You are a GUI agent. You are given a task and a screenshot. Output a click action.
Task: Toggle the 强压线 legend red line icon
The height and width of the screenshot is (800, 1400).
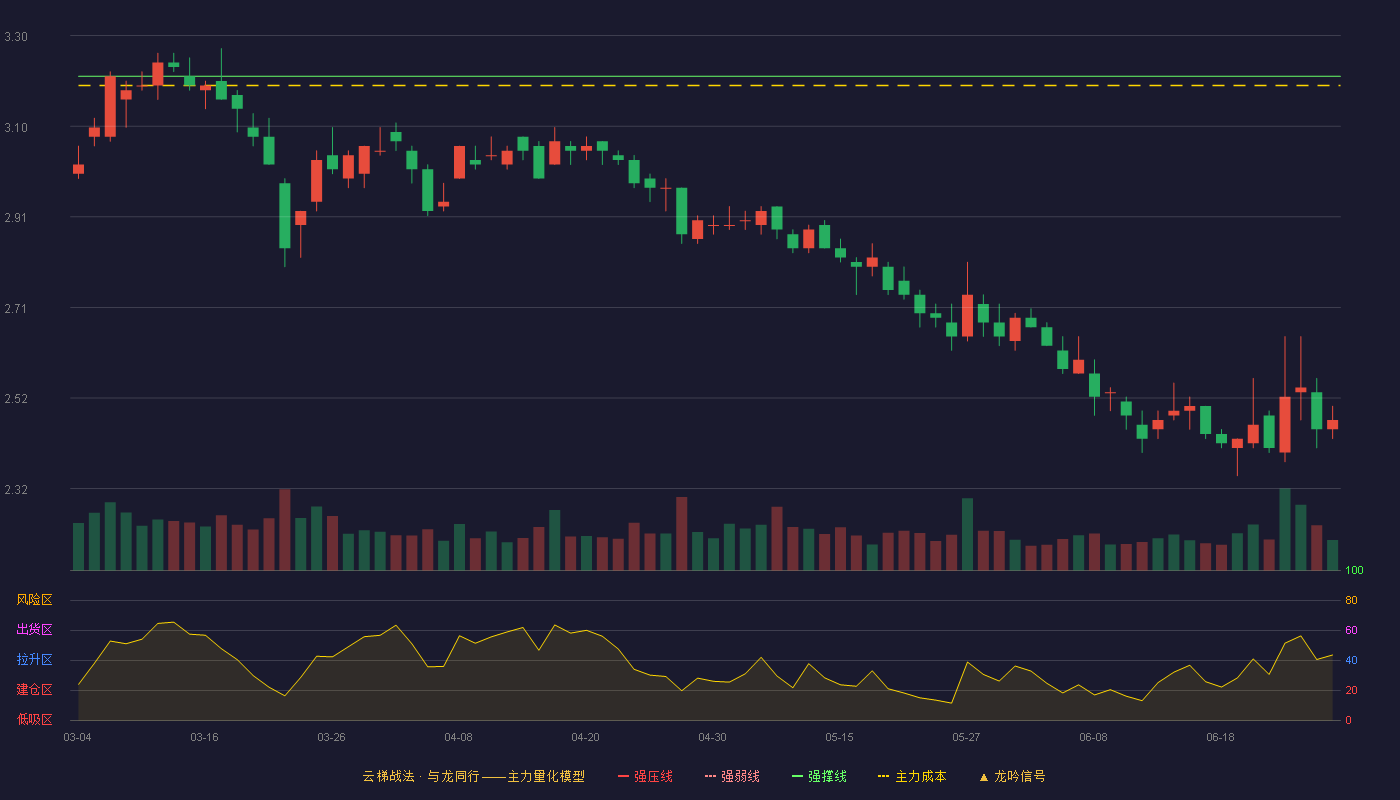(x=623, y=776)
